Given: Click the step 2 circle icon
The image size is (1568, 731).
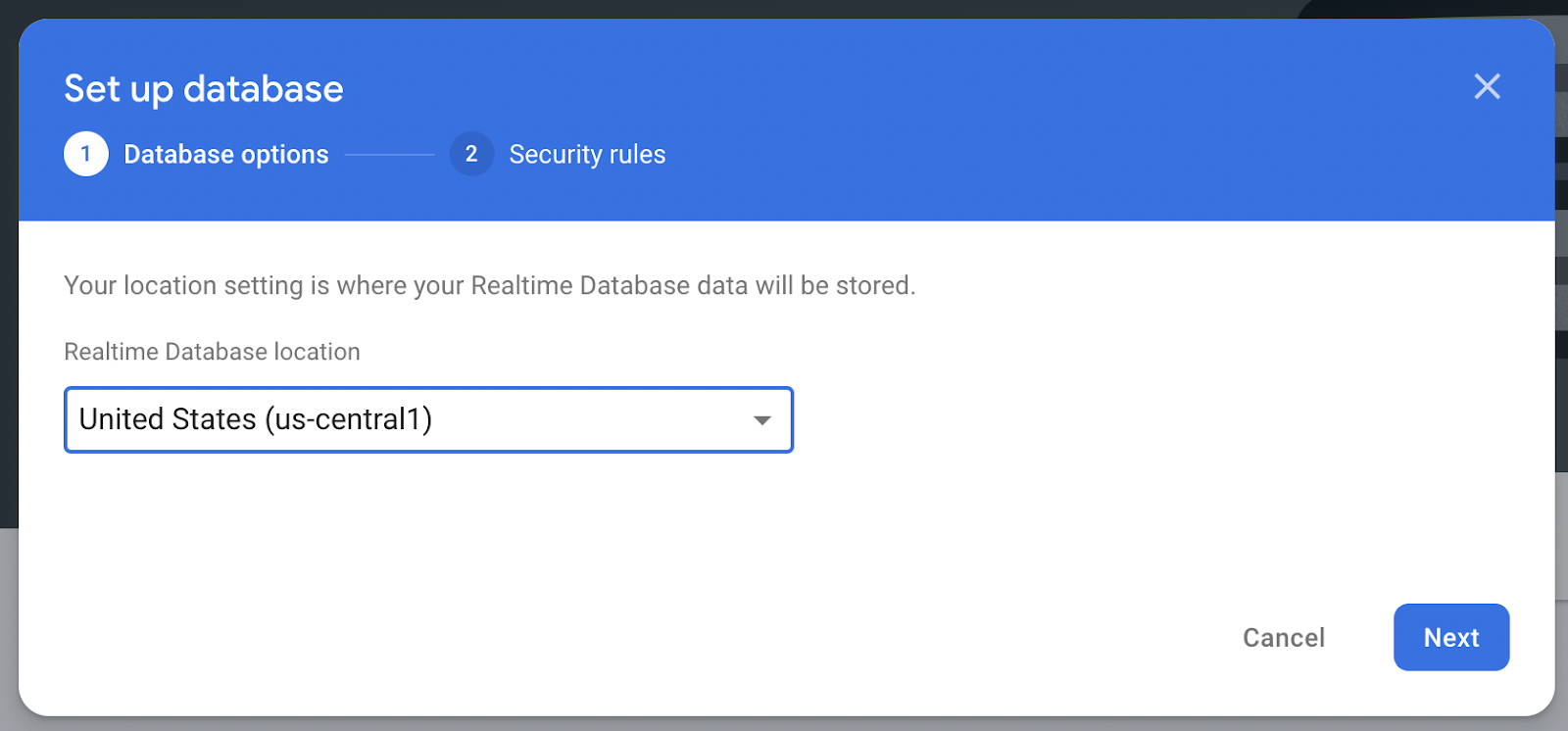Looking at the screenshot, I should pyautogui.click(x=471, y=154).
